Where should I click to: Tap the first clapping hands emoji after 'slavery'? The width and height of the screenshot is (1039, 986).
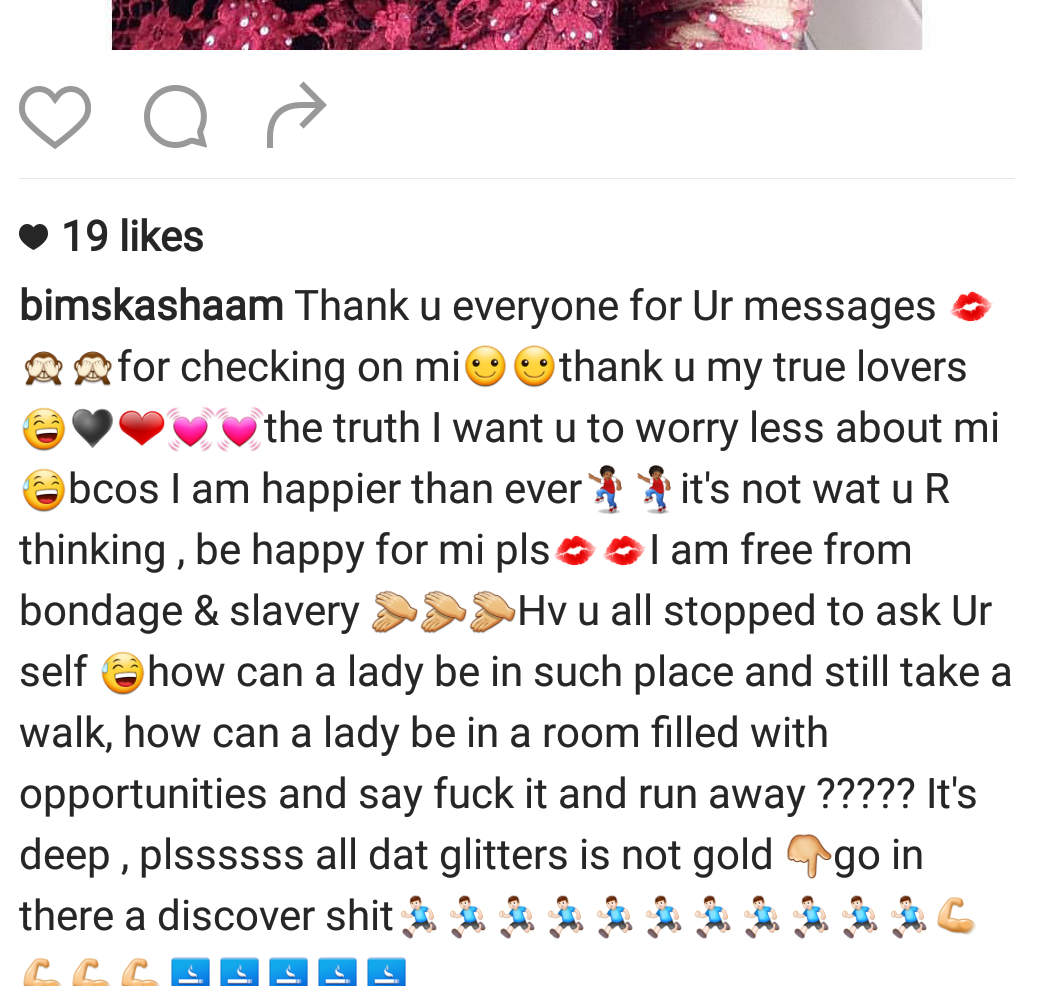394,612
